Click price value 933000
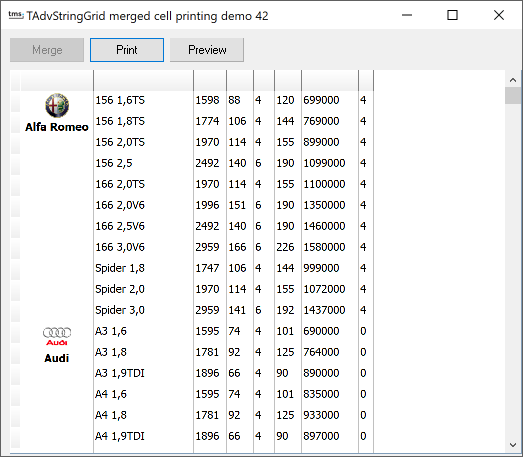Viewport: 523px width, 457px height. point(321,415)
